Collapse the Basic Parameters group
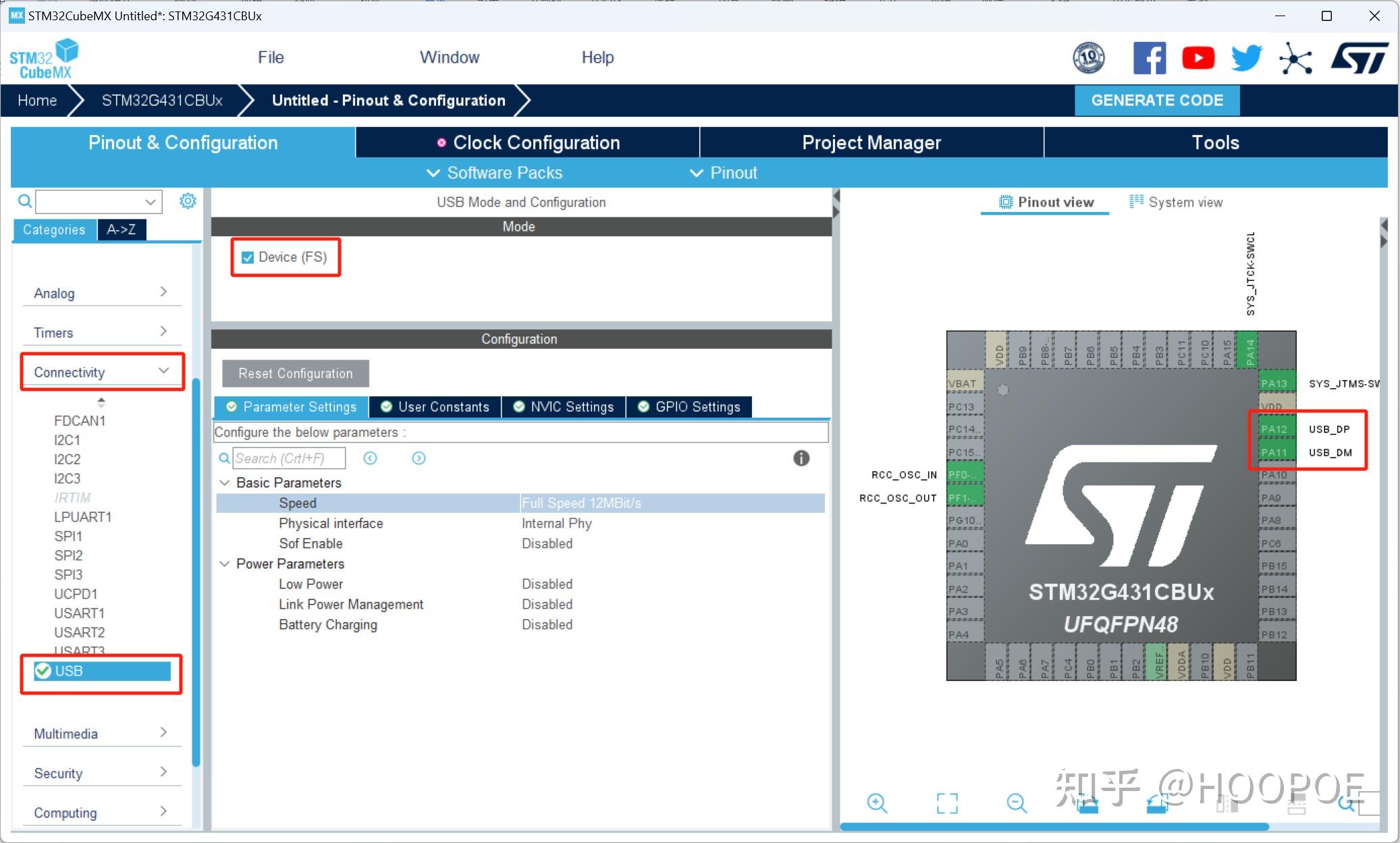Screen dimensions: 1400x843 click(225, 483)
